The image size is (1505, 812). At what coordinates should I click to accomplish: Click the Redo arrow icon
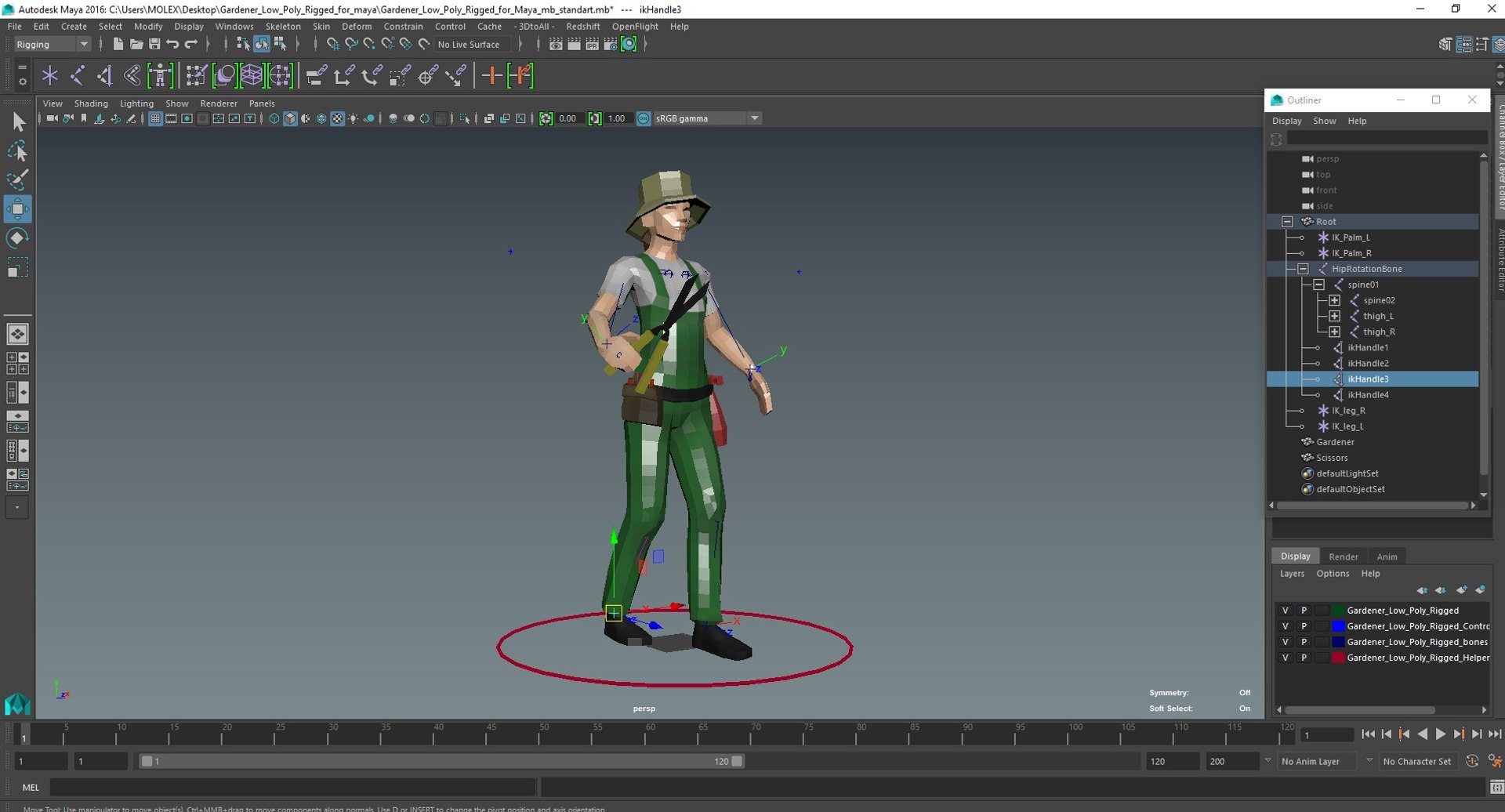click(191, 45)
